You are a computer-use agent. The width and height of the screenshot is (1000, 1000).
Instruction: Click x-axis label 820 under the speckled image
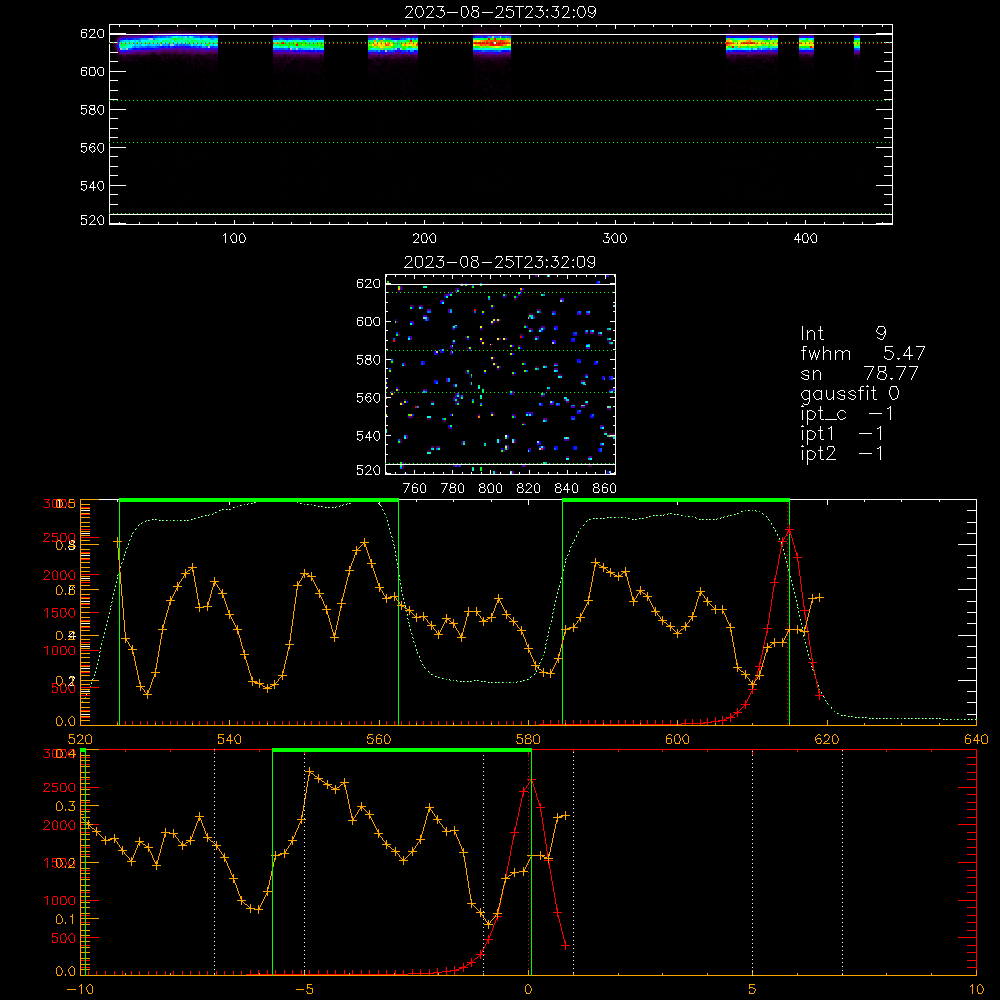pos(529,489)
